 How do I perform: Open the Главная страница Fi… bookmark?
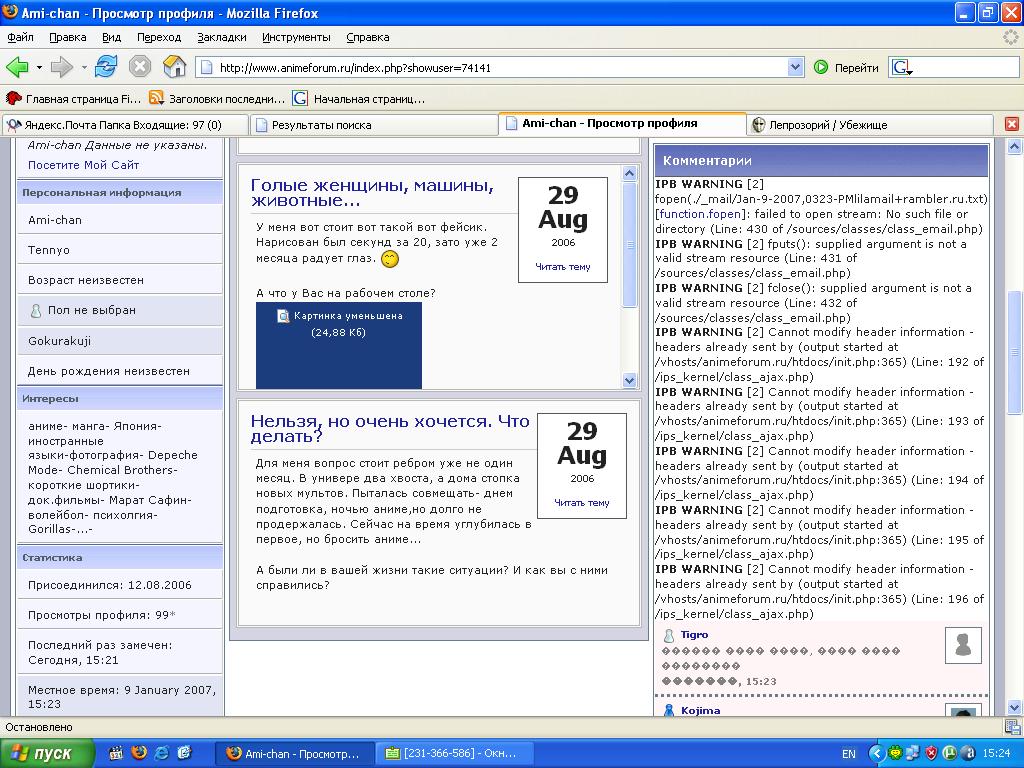pyautogui.click(x=73, y=99)
